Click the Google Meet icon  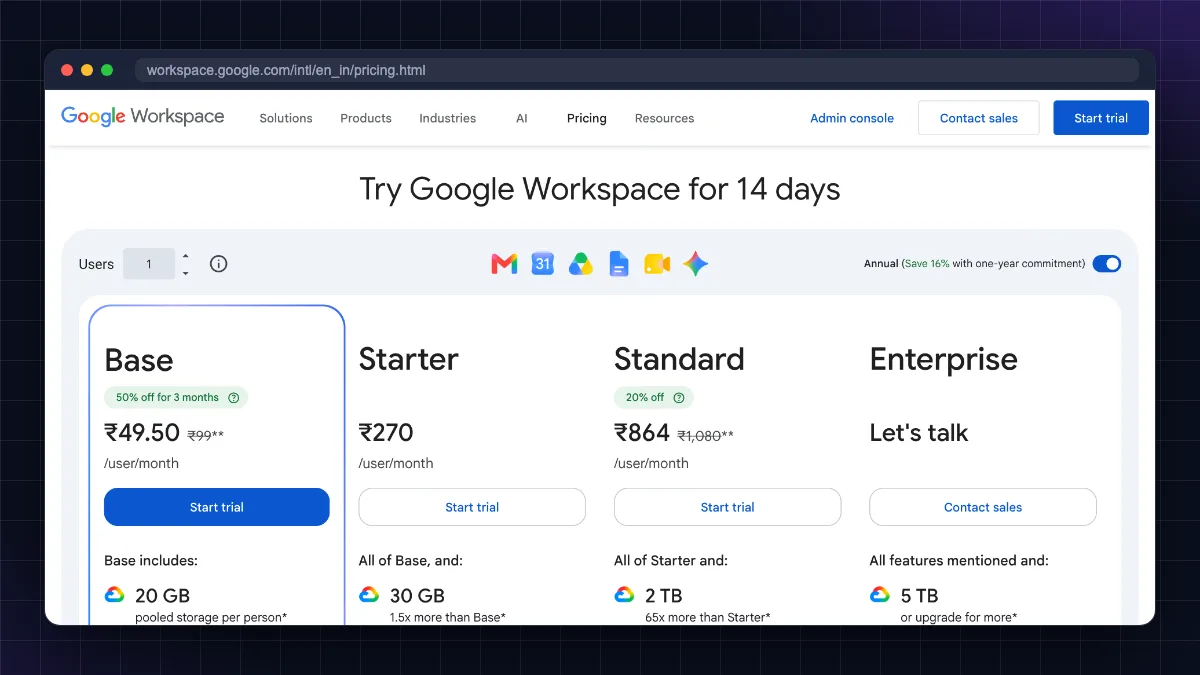click(657, 264)
